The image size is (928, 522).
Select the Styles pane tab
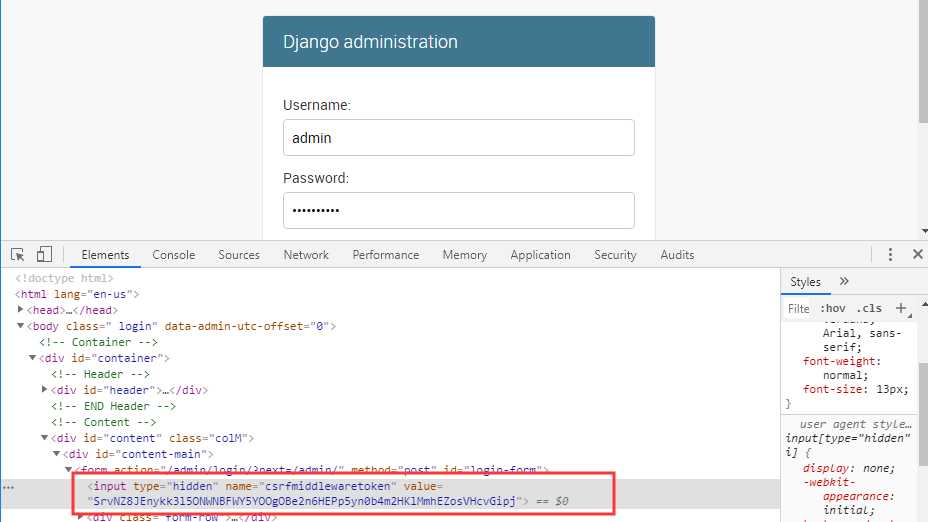click(x=805, y=282)
